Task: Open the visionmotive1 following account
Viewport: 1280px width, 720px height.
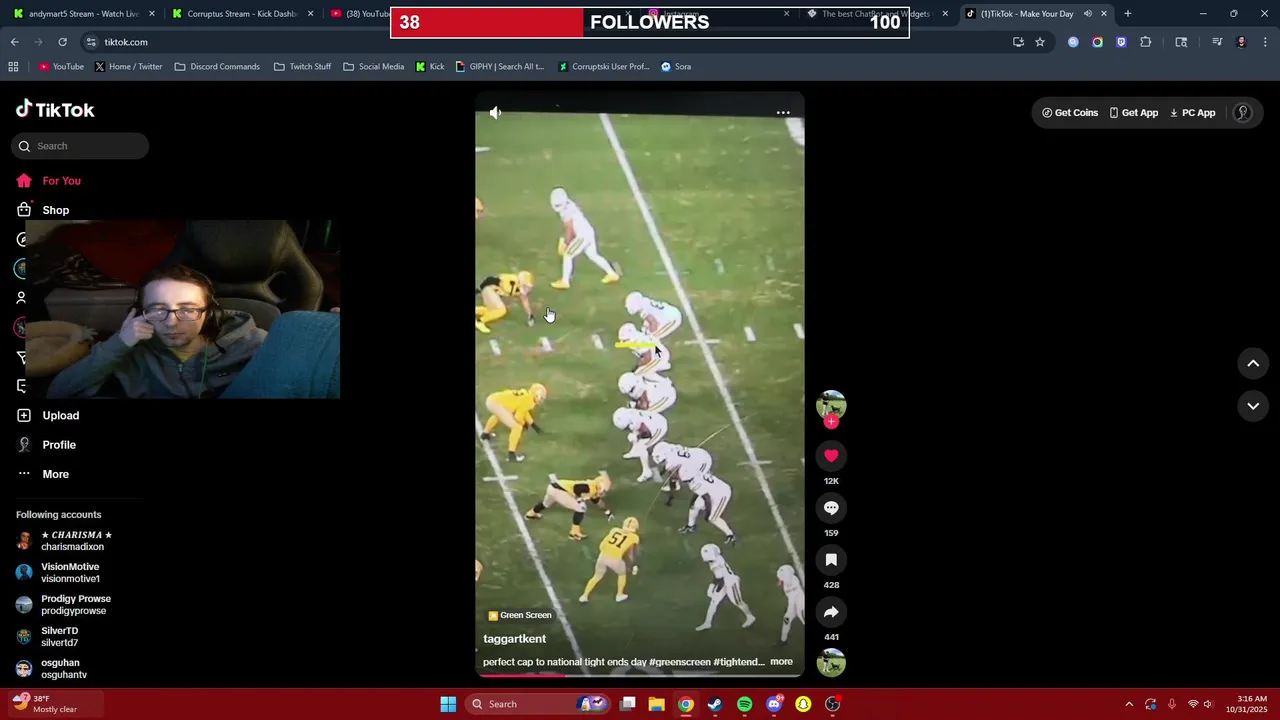Action: [60, 573]
